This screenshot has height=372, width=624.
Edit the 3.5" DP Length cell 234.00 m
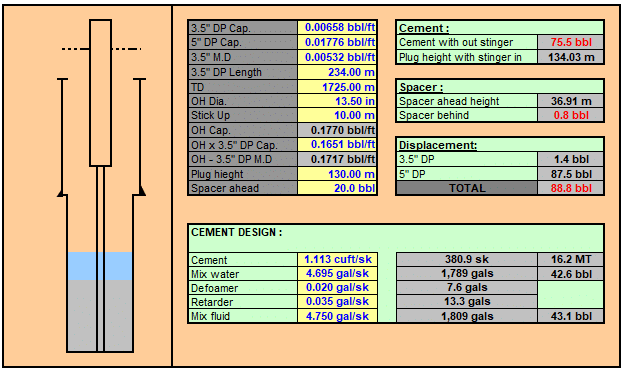pyautogui.click(x=337, y=72)
